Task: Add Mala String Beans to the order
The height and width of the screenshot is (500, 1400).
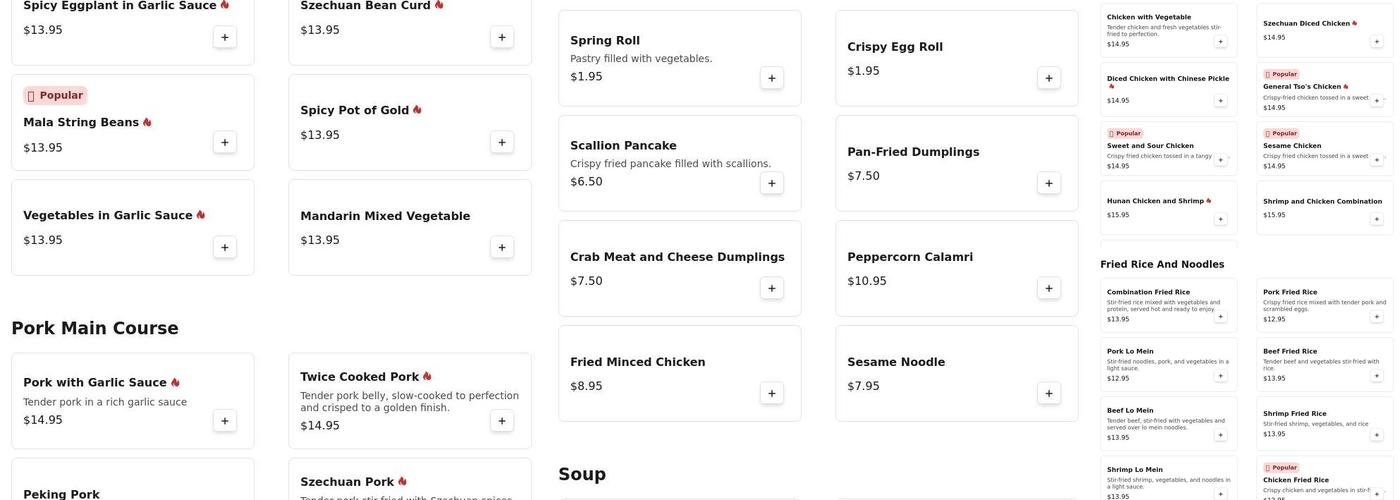Action: (225, 142)
